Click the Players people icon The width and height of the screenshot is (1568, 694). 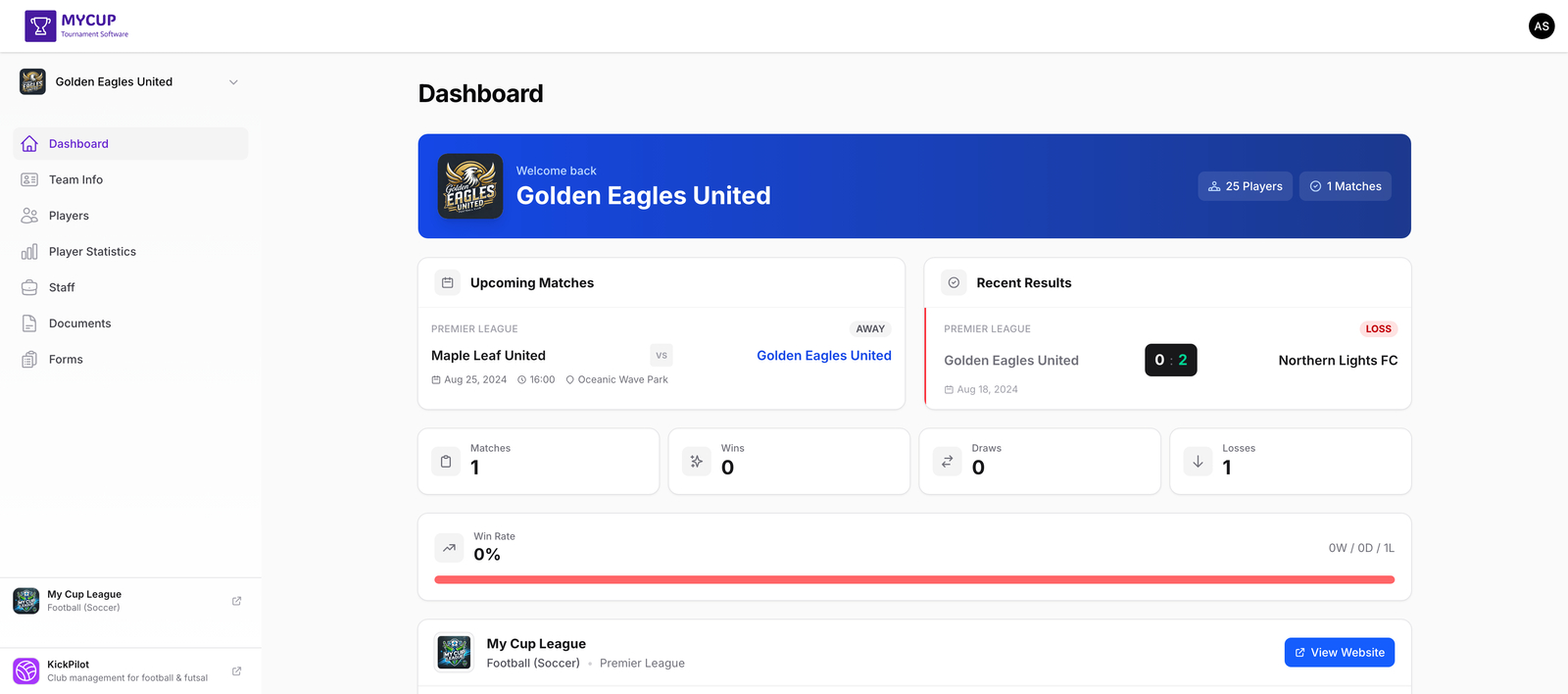[29, 216]
